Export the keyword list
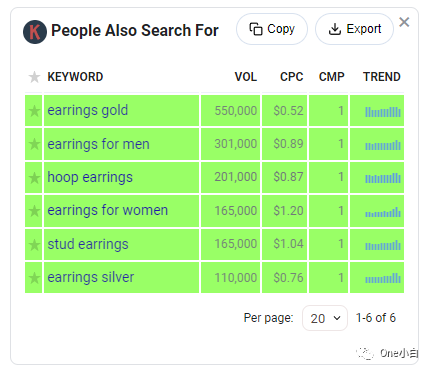The height and width of the screenshot is (372, 432). coord(354,29)
